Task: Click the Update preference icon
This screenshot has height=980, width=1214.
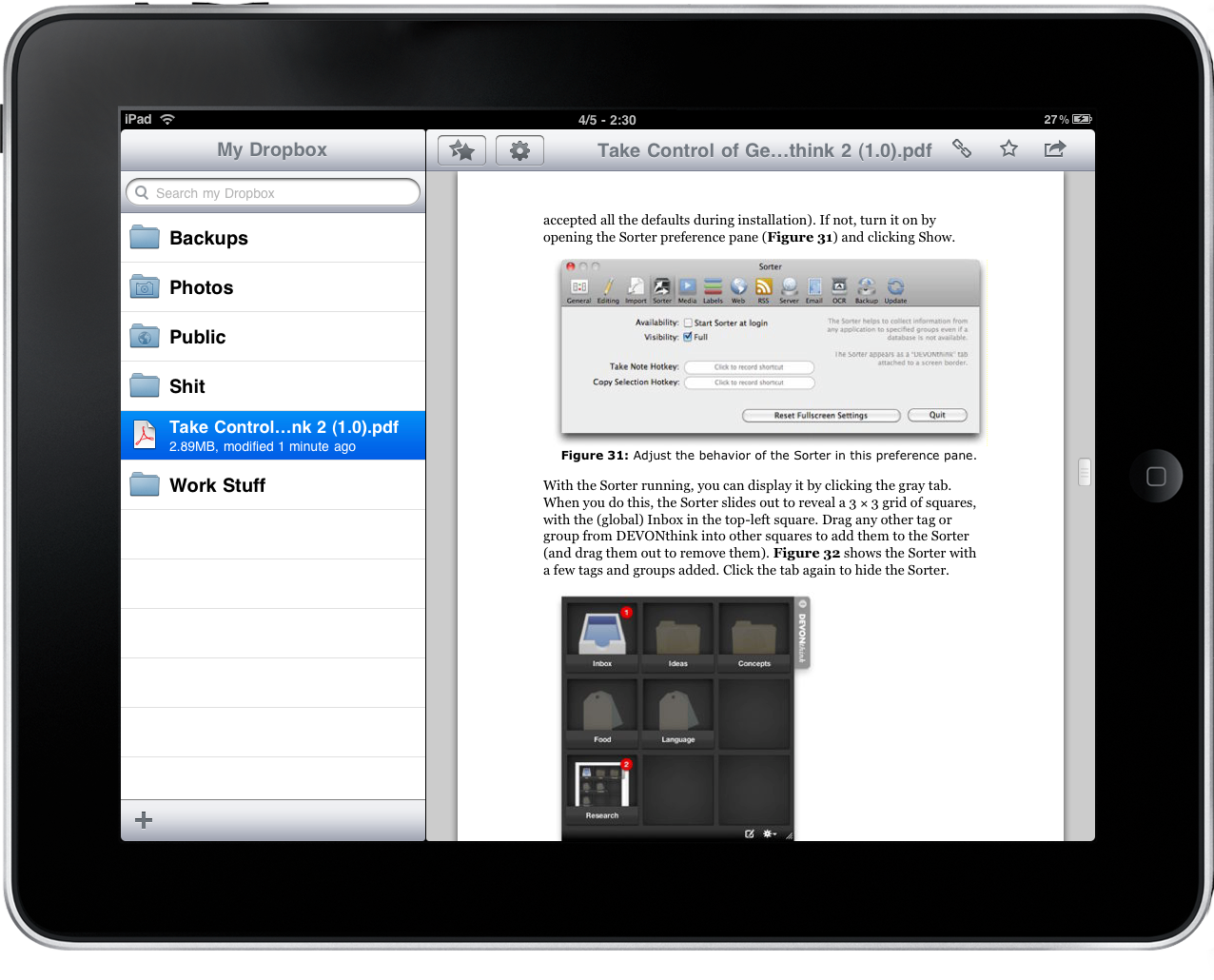Action: 895,289
